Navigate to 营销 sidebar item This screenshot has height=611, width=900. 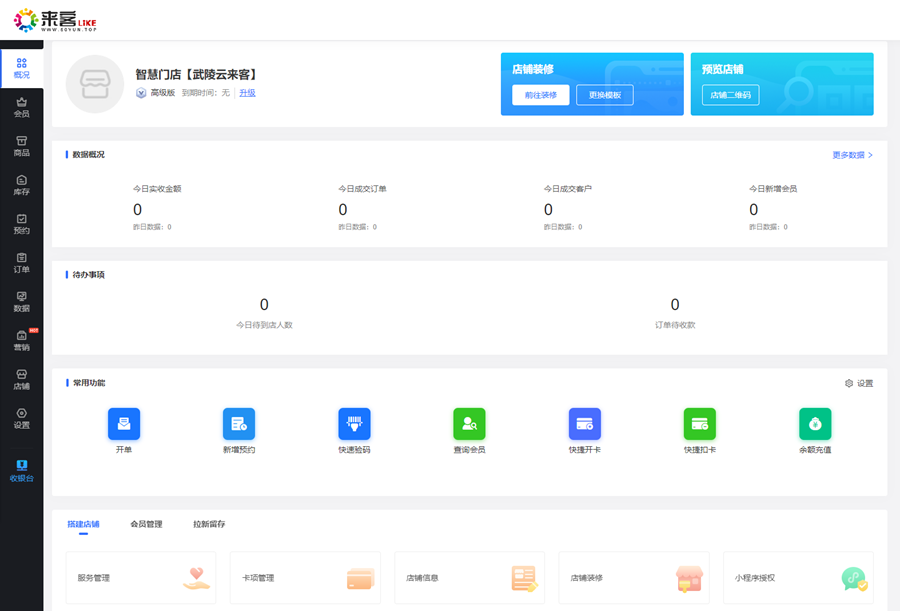click(21, 340)
